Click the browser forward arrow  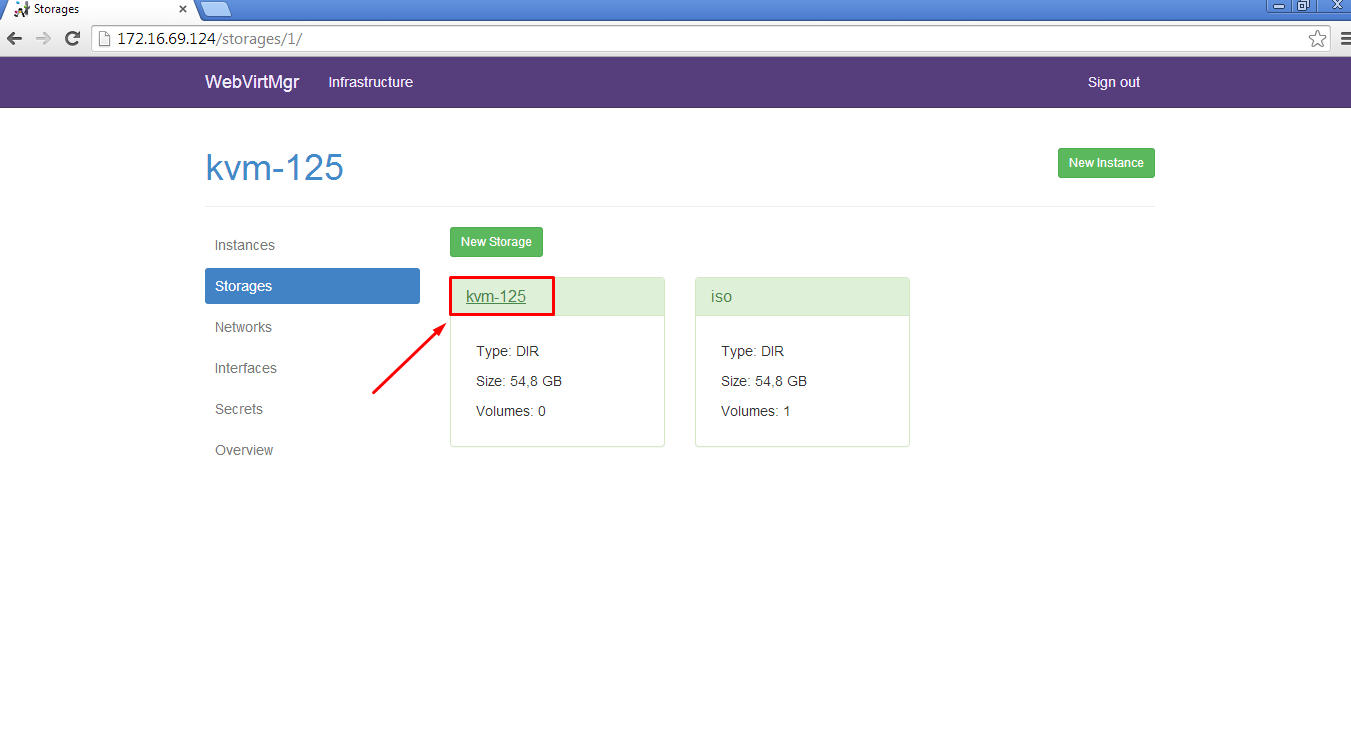pos(43,39)
